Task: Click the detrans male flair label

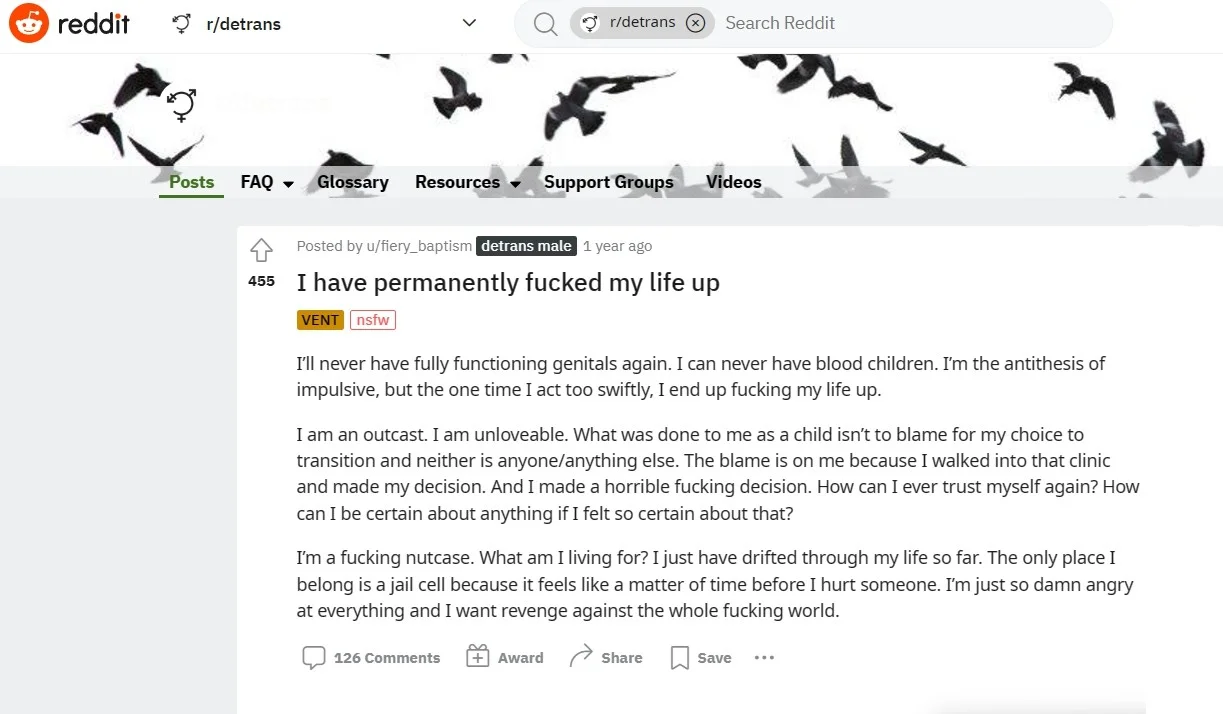Action: pyautogui.click(x=526, y=246)
